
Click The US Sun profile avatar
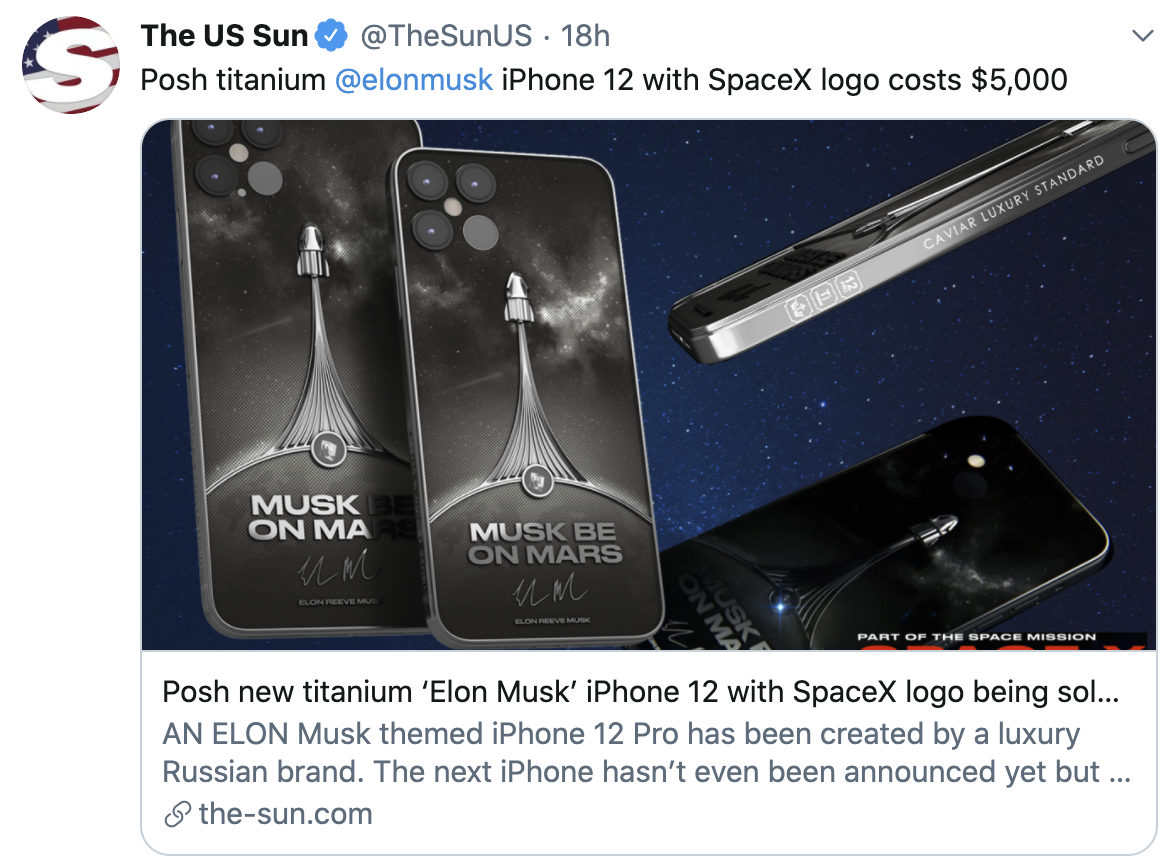[x=71, y=63]
